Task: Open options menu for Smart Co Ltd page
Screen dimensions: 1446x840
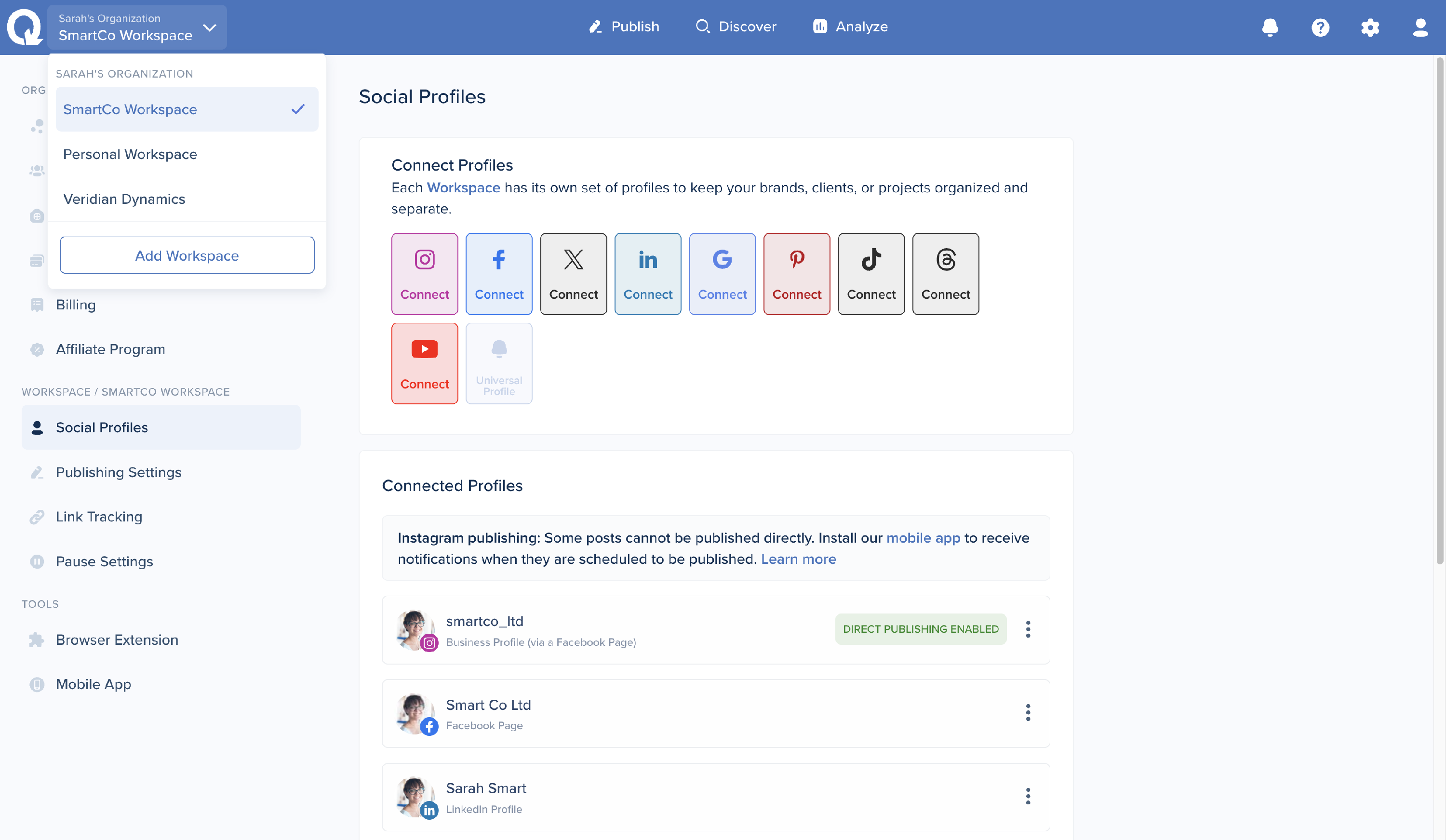Action: 1028,713
